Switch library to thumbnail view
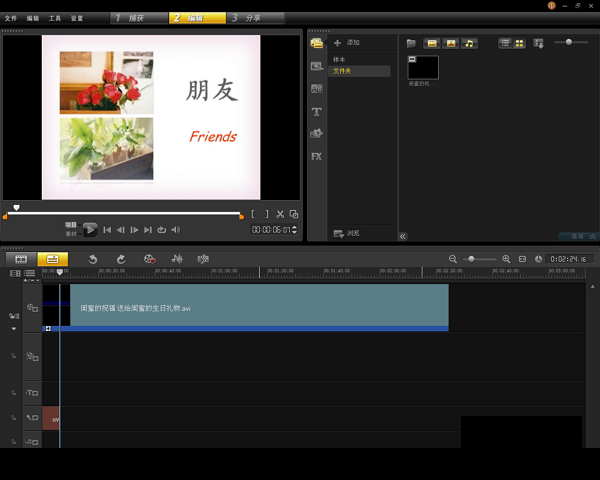This screenshot has height=480, width=600. tap(519, 43)
